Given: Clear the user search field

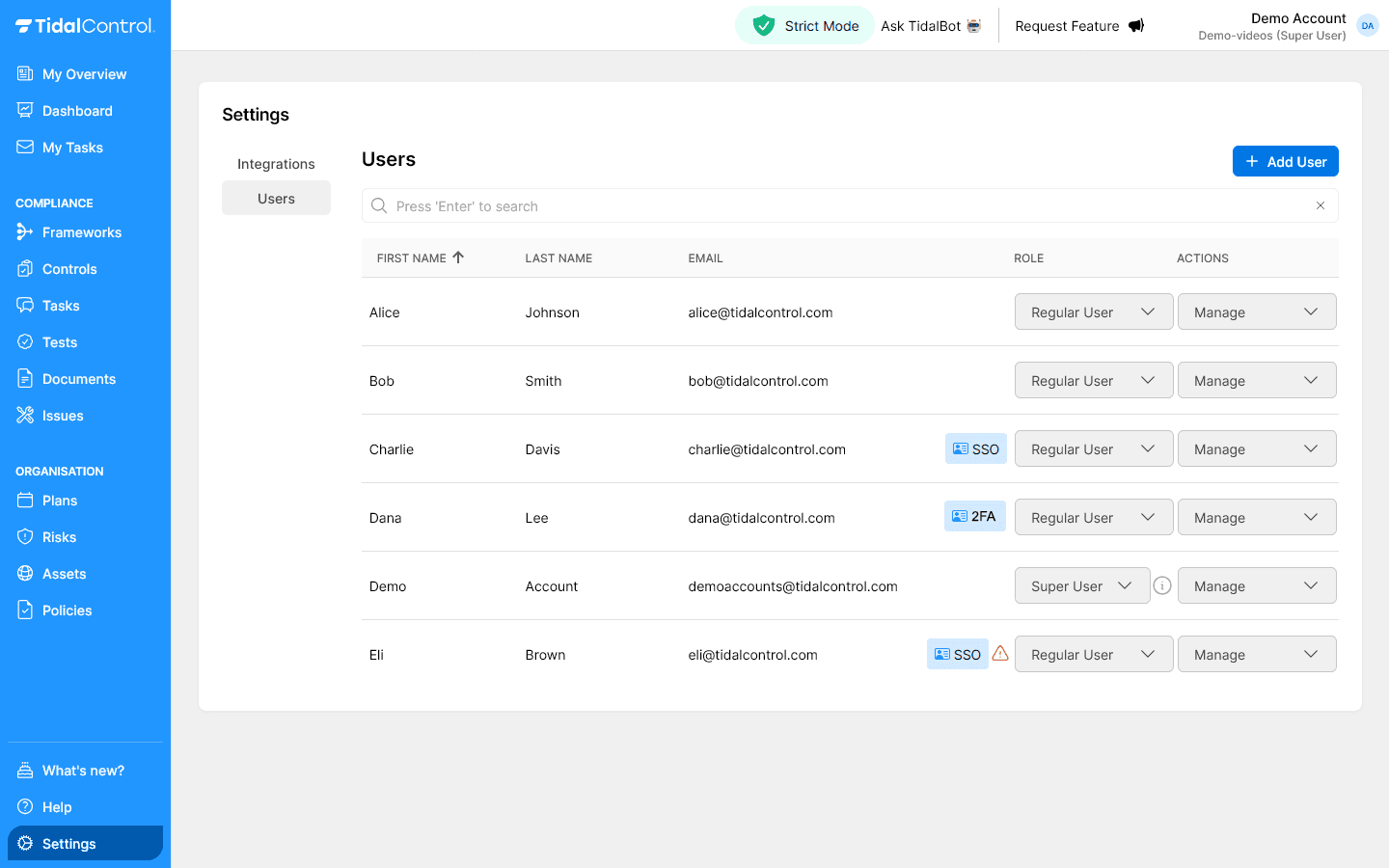Looking at the screenshot, I should coord(1321,205).
